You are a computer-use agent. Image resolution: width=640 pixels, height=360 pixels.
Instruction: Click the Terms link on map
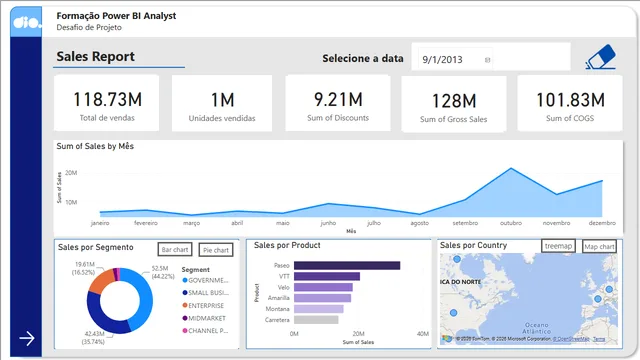598,339
